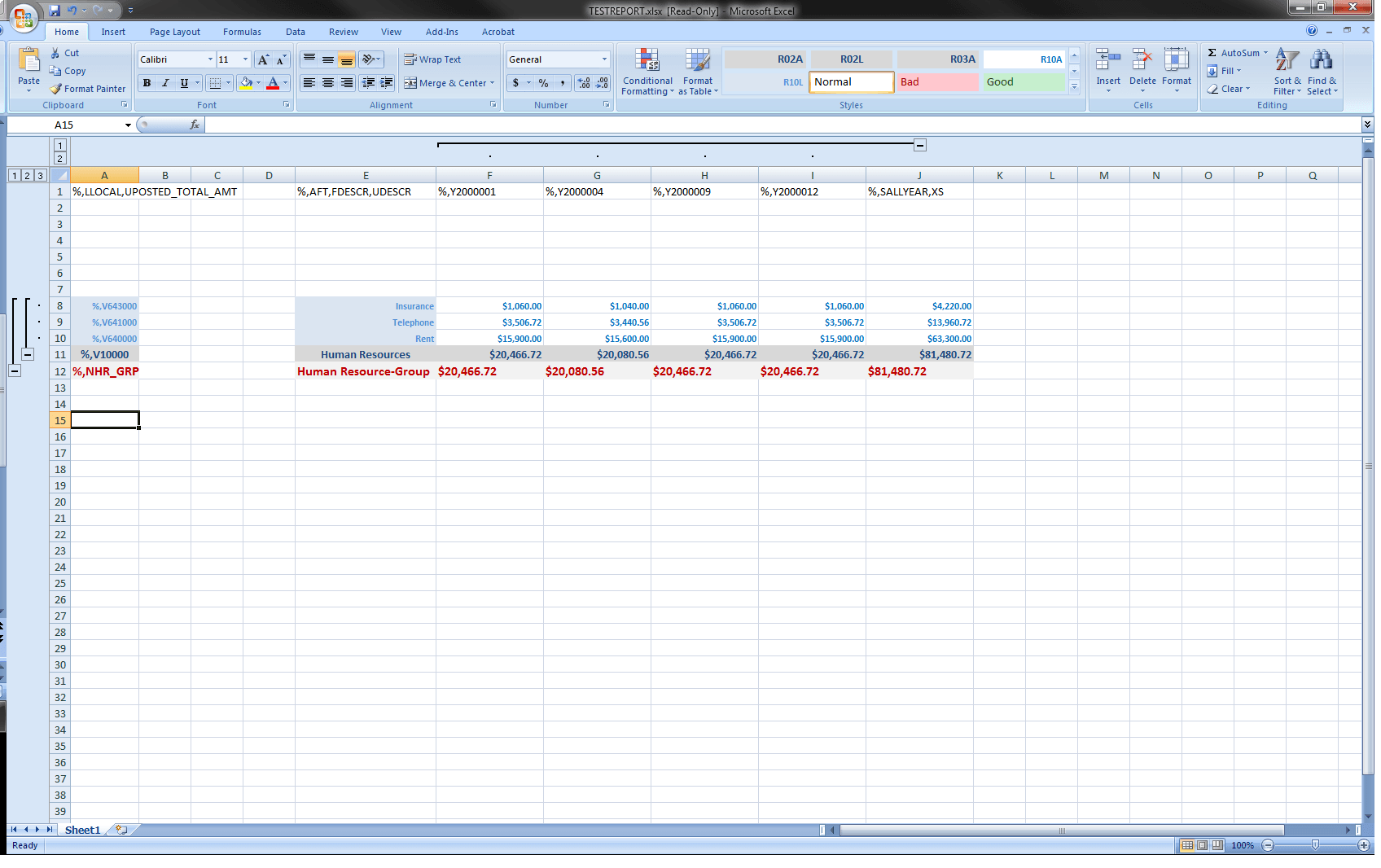Enable Wrap Text
This screenshot has width=1381, height=868.
click(432, 59)
